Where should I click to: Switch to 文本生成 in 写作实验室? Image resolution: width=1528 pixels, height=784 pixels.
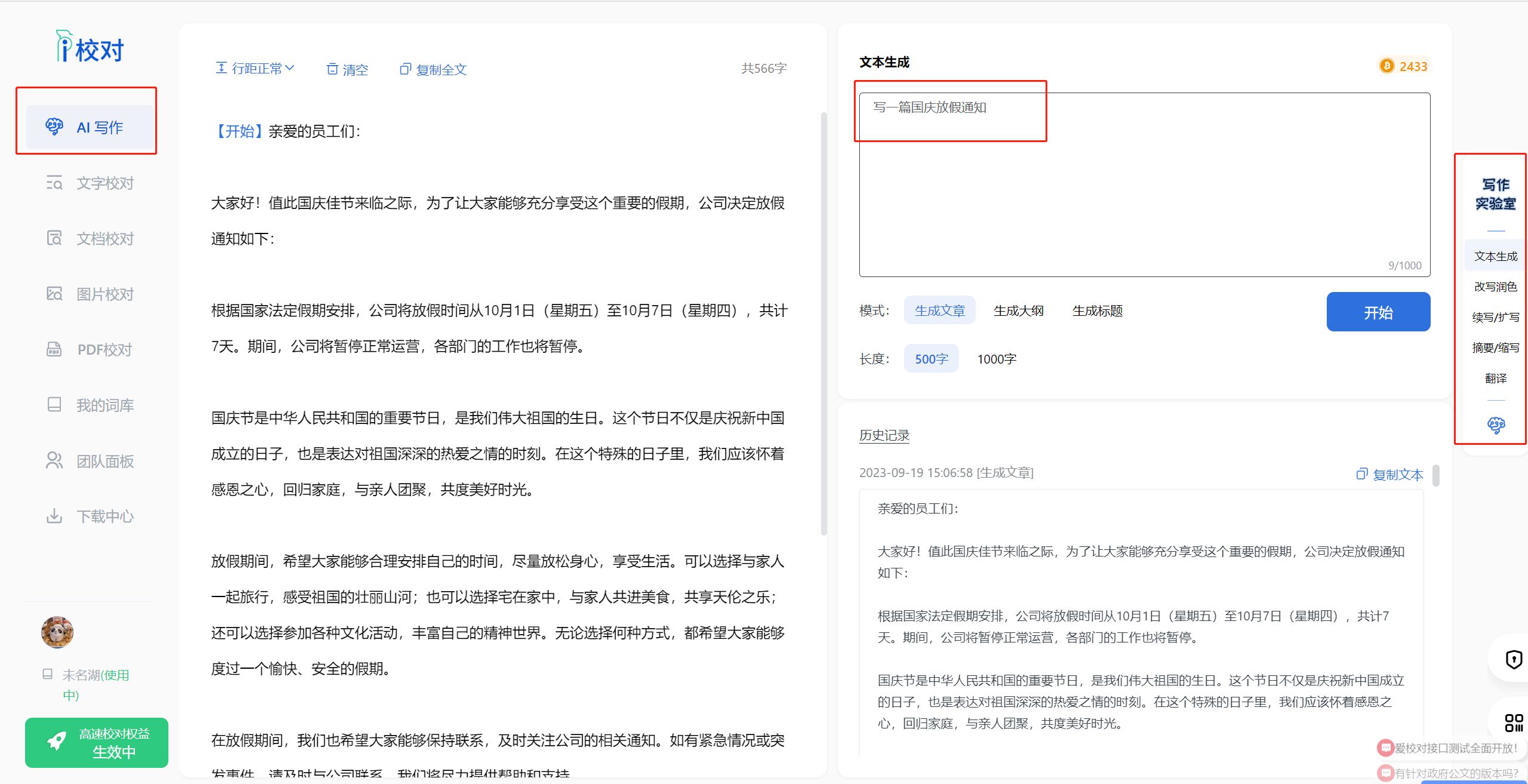tap(1495, 256)
